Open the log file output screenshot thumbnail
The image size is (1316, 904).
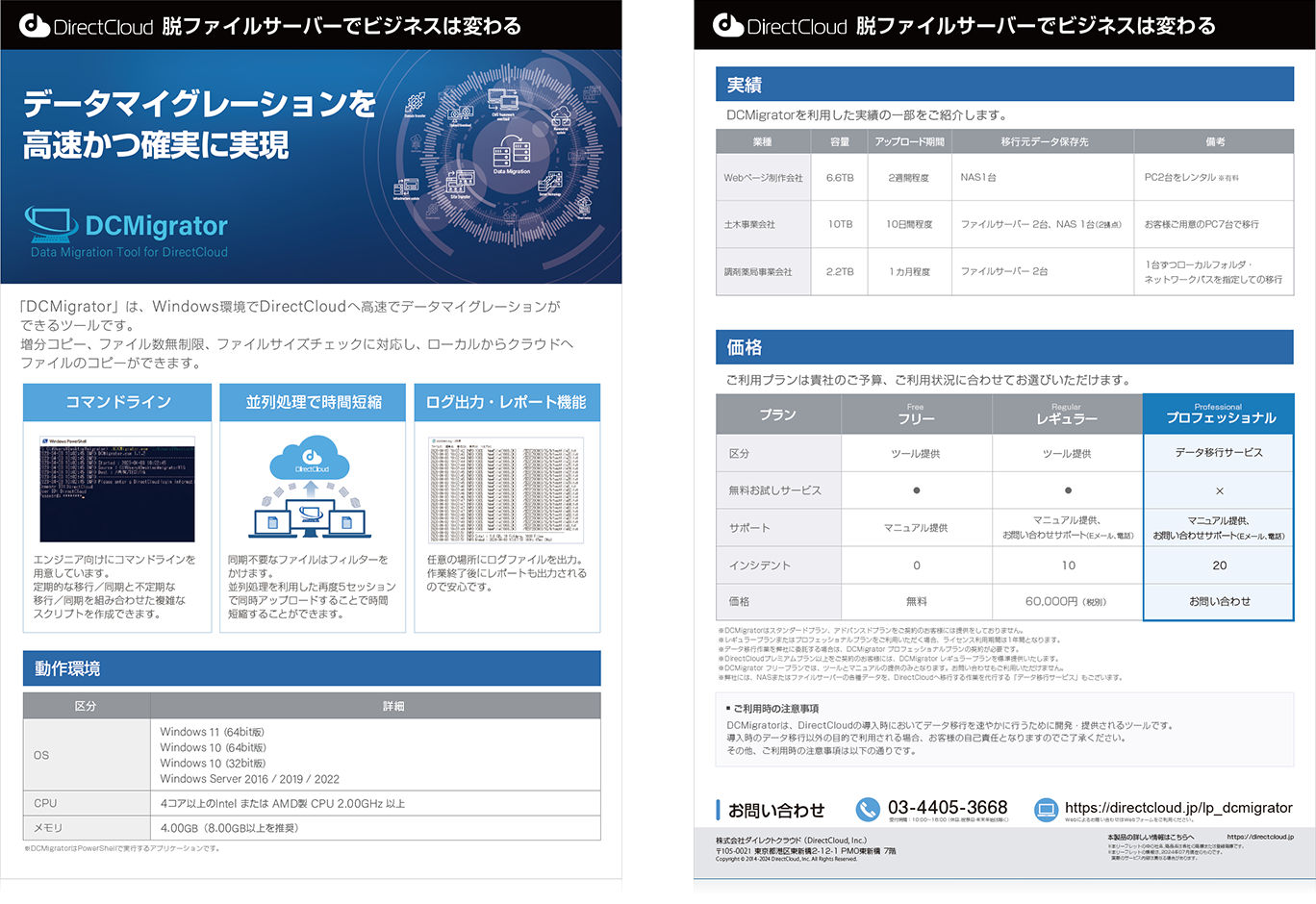point(506,490)
